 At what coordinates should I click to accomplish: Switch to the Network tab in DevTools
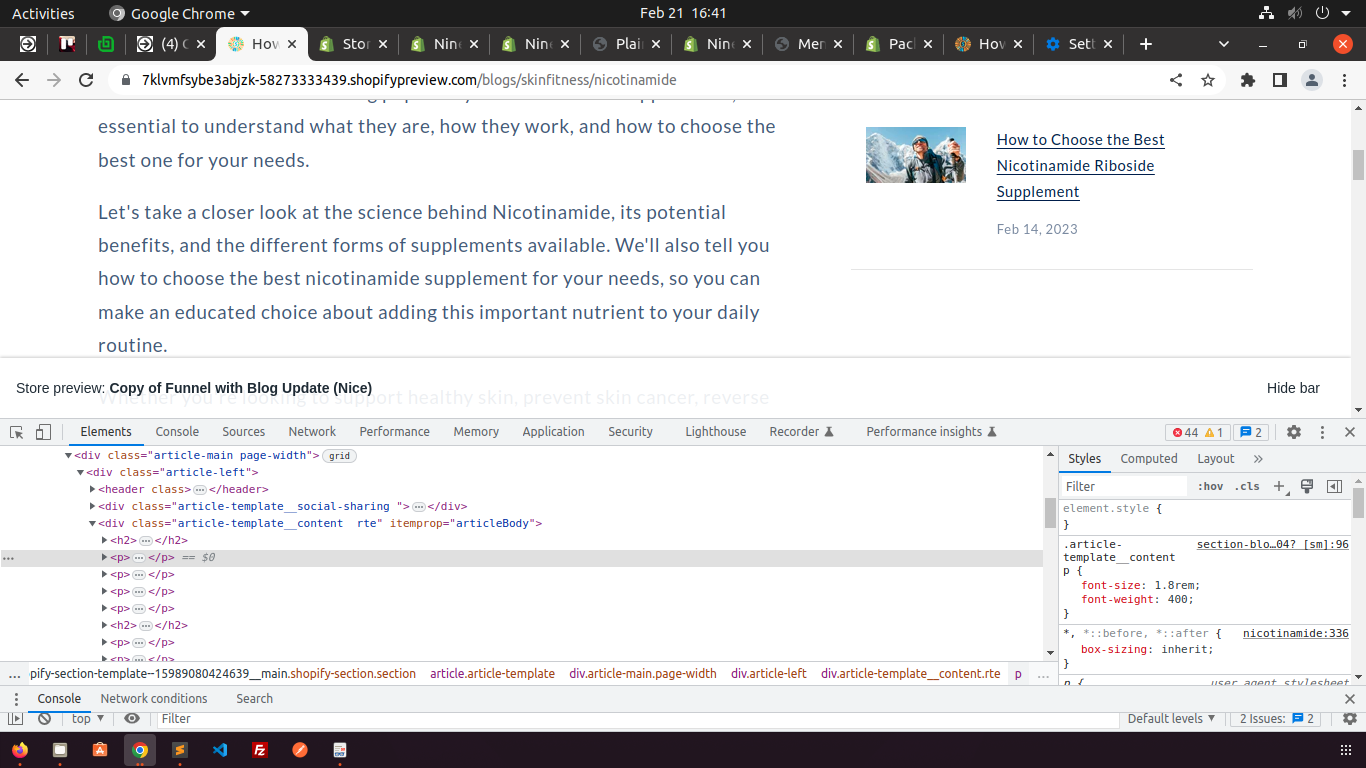tap(312, 432)
